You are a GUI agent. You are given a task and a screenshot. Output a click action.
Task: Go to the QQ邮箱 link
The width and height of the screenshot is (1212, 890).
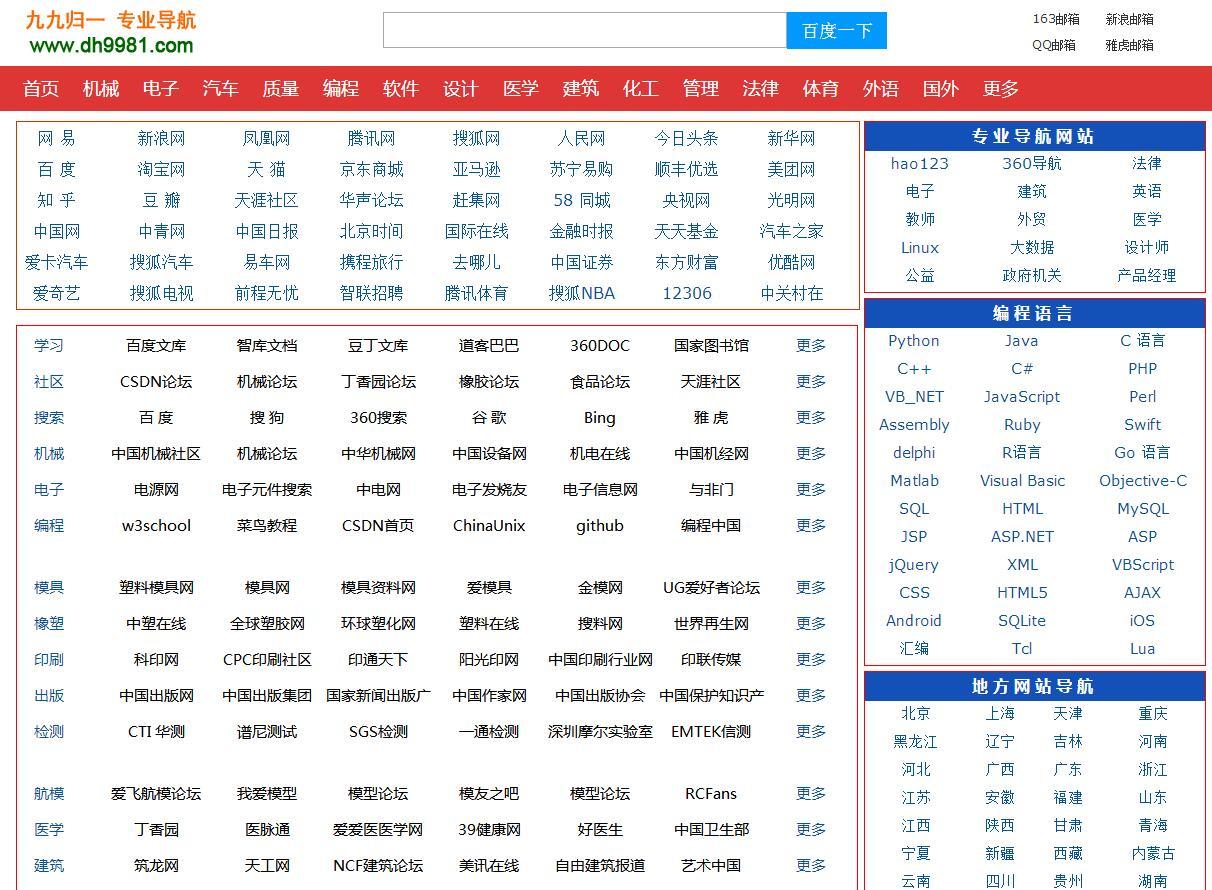(x=1054, y=45)
